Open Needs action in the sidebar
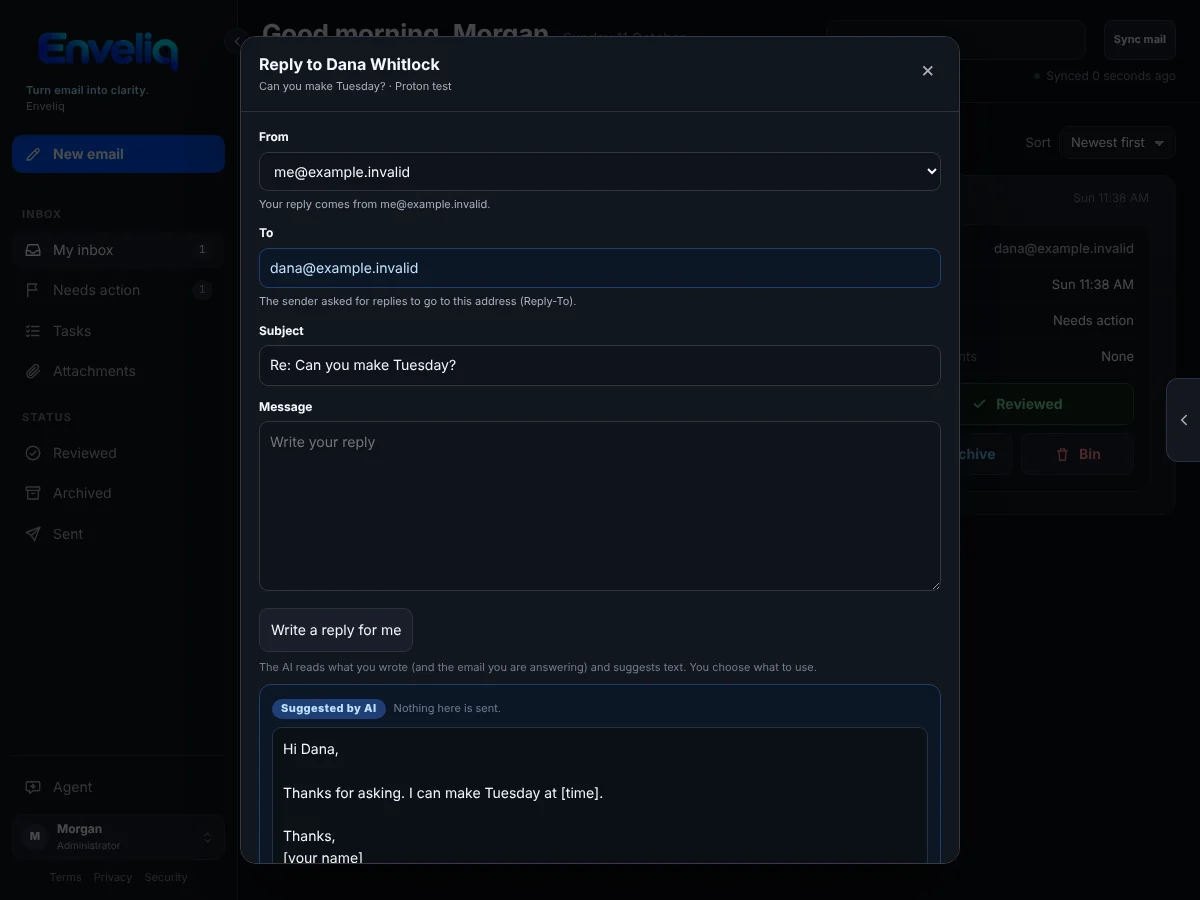 point(118,290)
